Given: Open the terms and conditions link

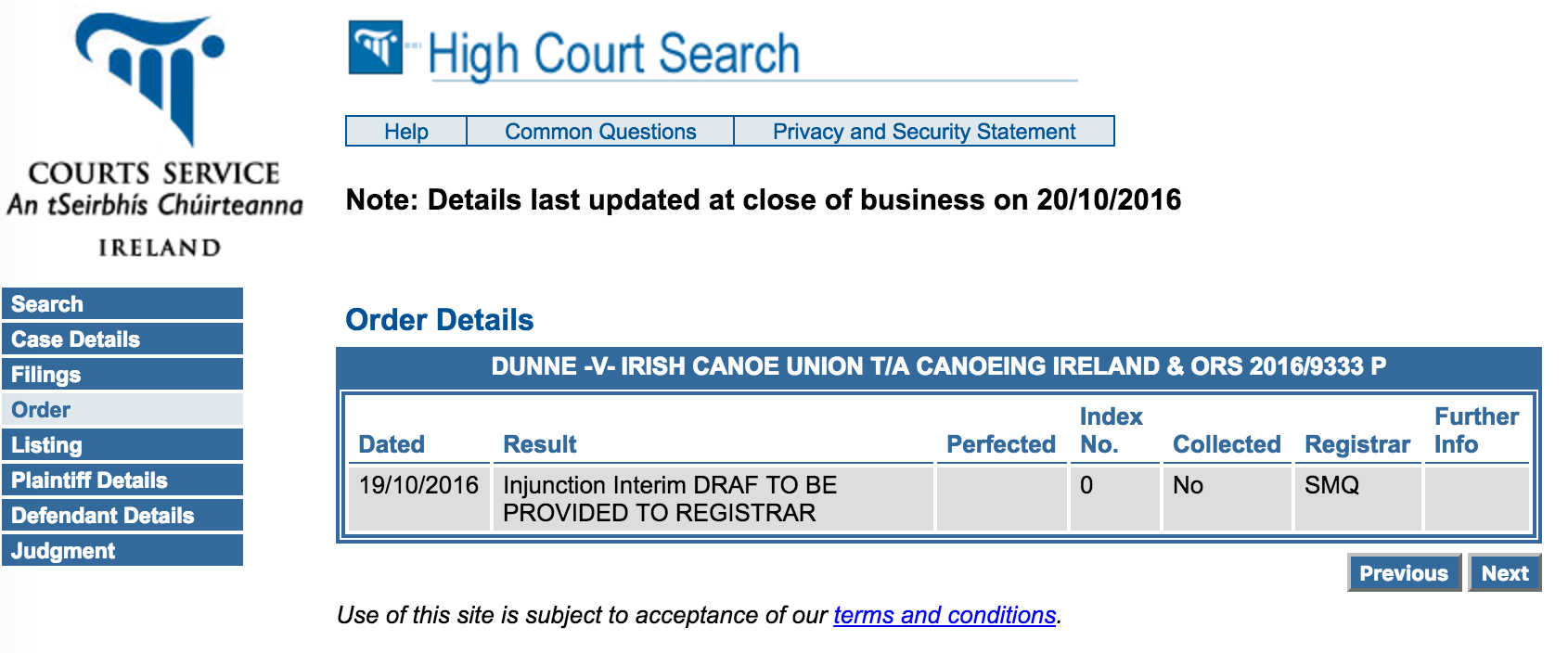Looking at the screenshot, I should (x=945, y=615).
